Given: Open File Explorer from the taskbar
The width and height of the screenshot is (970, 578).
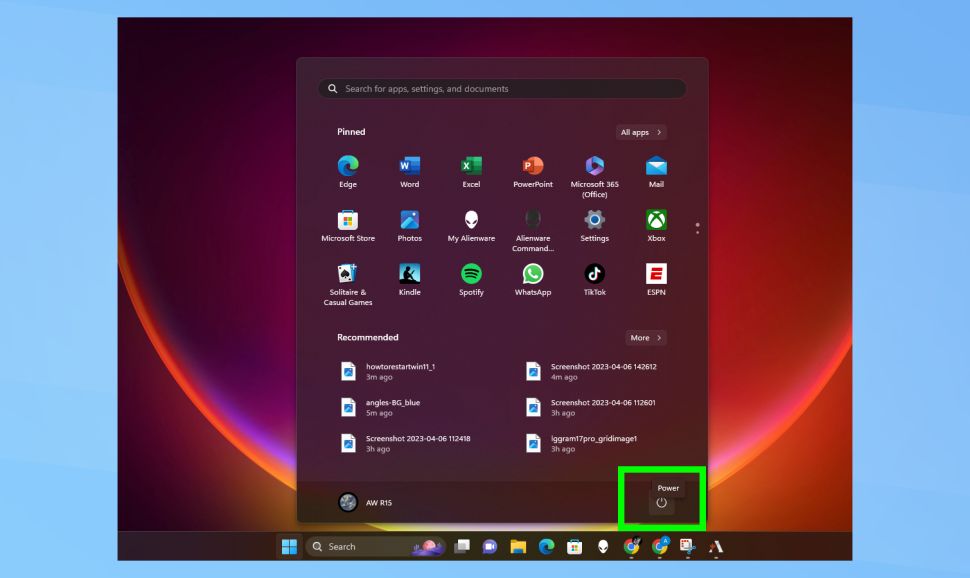Looking at the screenshot, I should tap(518, 546).
